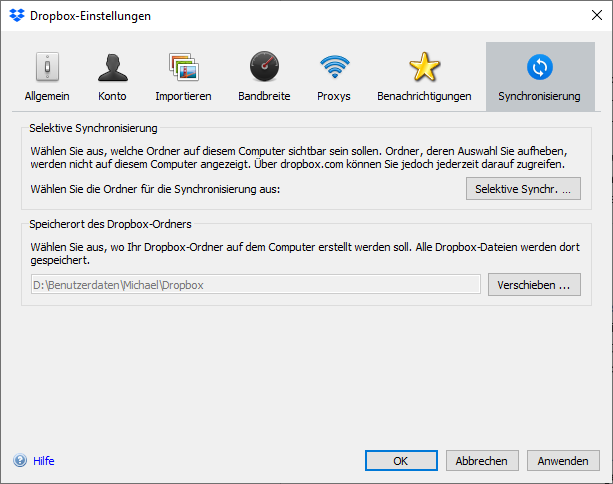Open the Allgemein light-switch icon
The image size is (613, 484).
click(47, 67)
